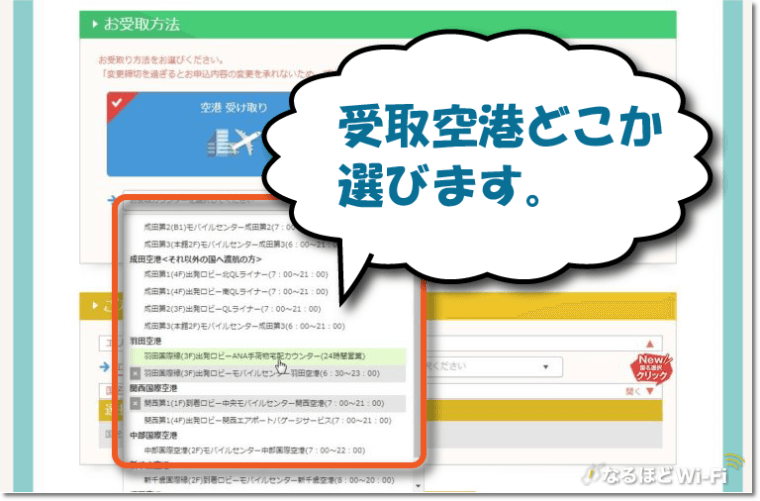Click the 成田空港＜それ以外の国へ渡航の方＞ group heading
Image resolution: width=760 pixels, height=501 pixels.
(x=195, y=260)
